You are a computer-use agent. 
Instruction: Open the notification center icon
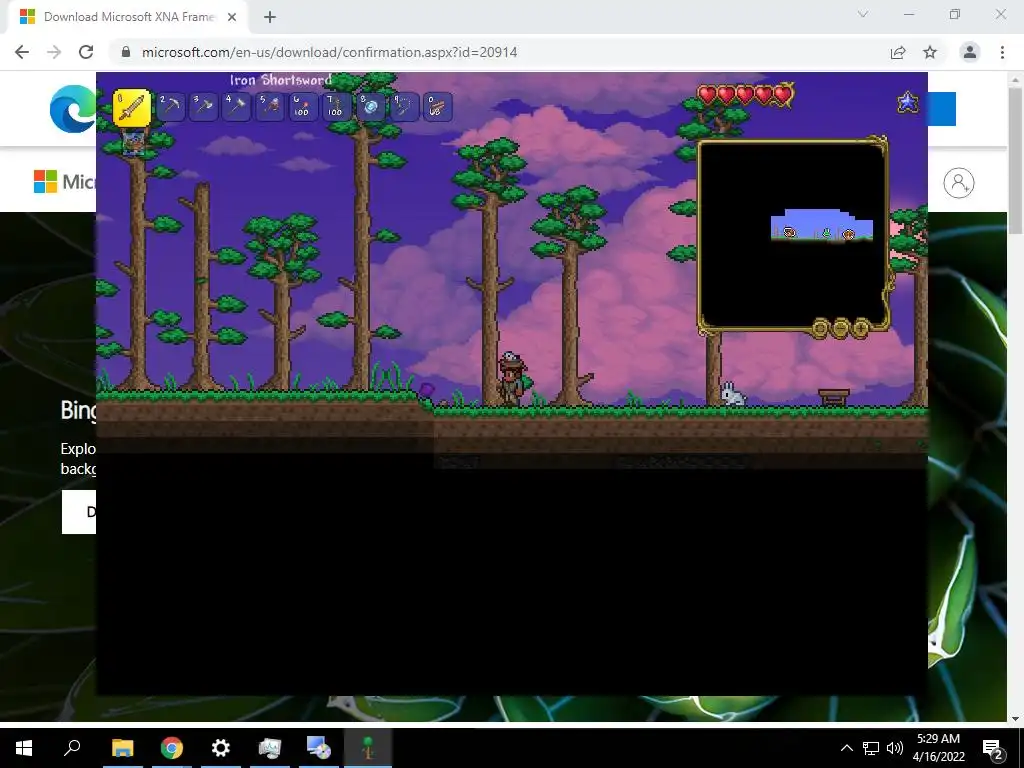click(993, 749)
